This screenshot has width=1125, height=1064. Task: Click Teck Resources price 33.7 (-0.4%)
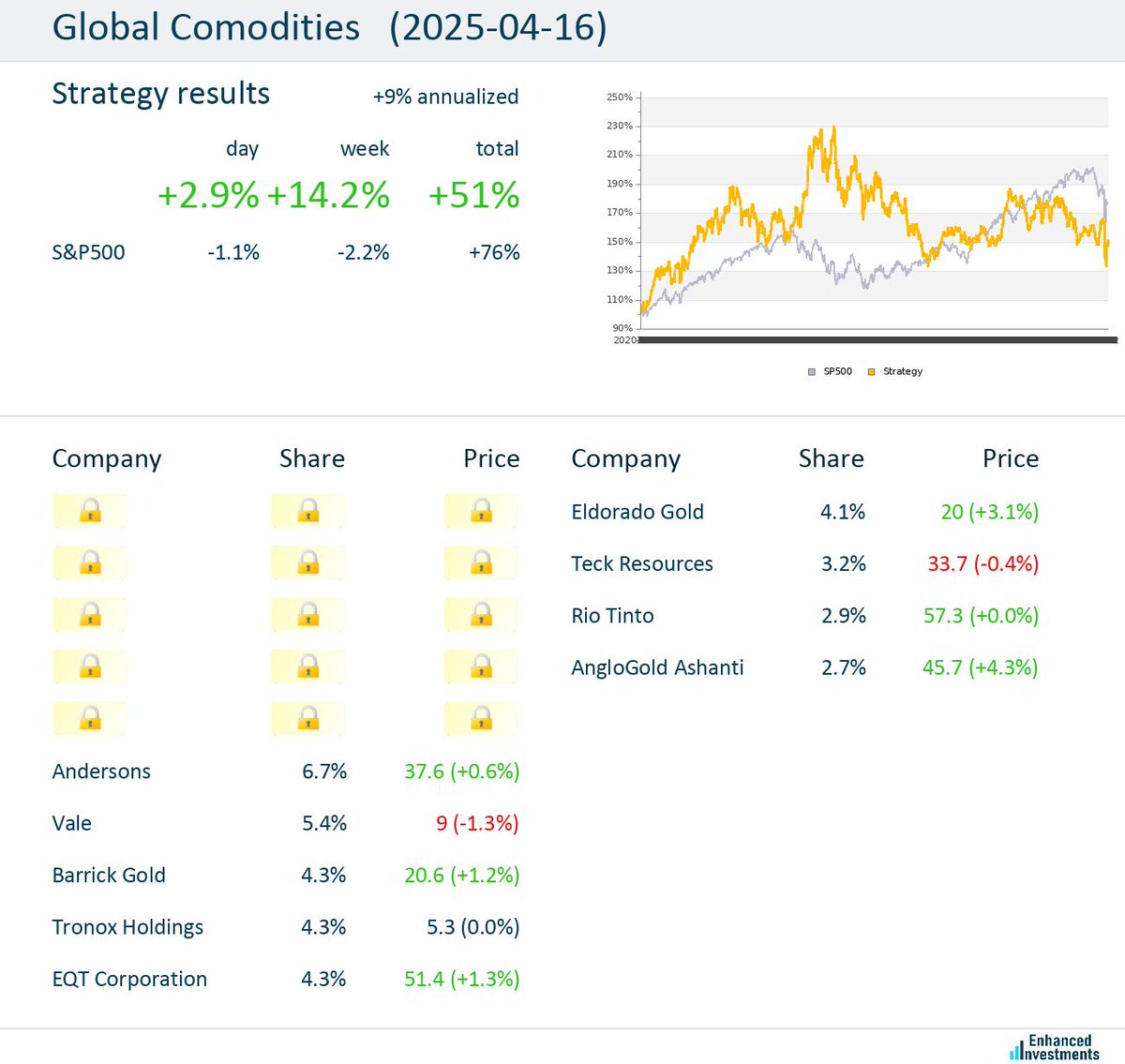tap(982, 563)
